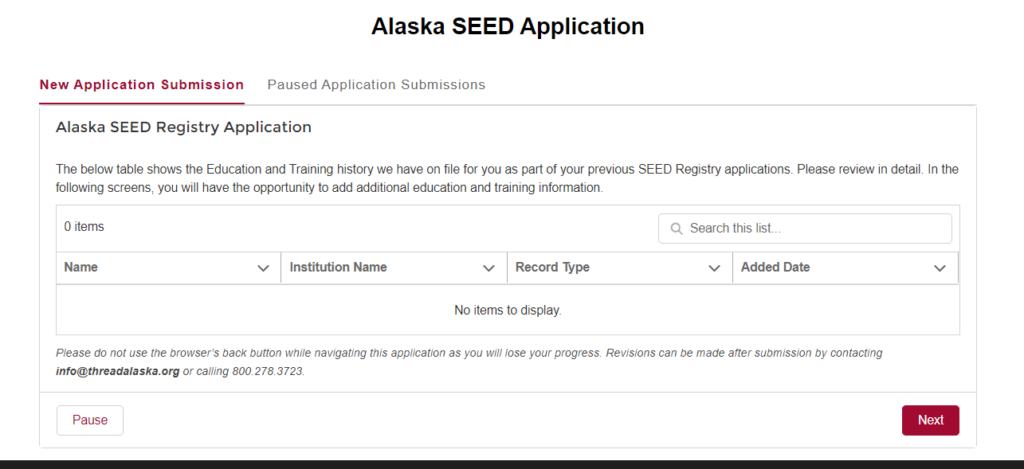Click the 'No items to display' message
The height and width of the screenshot is (469, 1024).
click(508, 310)
